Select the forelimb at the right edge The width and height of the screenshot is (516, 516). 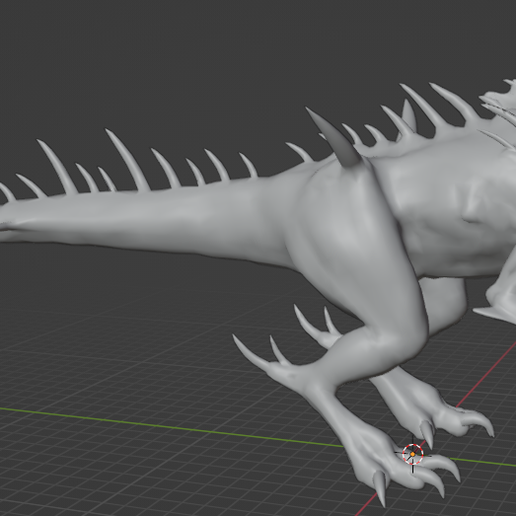tap(500, 293)
